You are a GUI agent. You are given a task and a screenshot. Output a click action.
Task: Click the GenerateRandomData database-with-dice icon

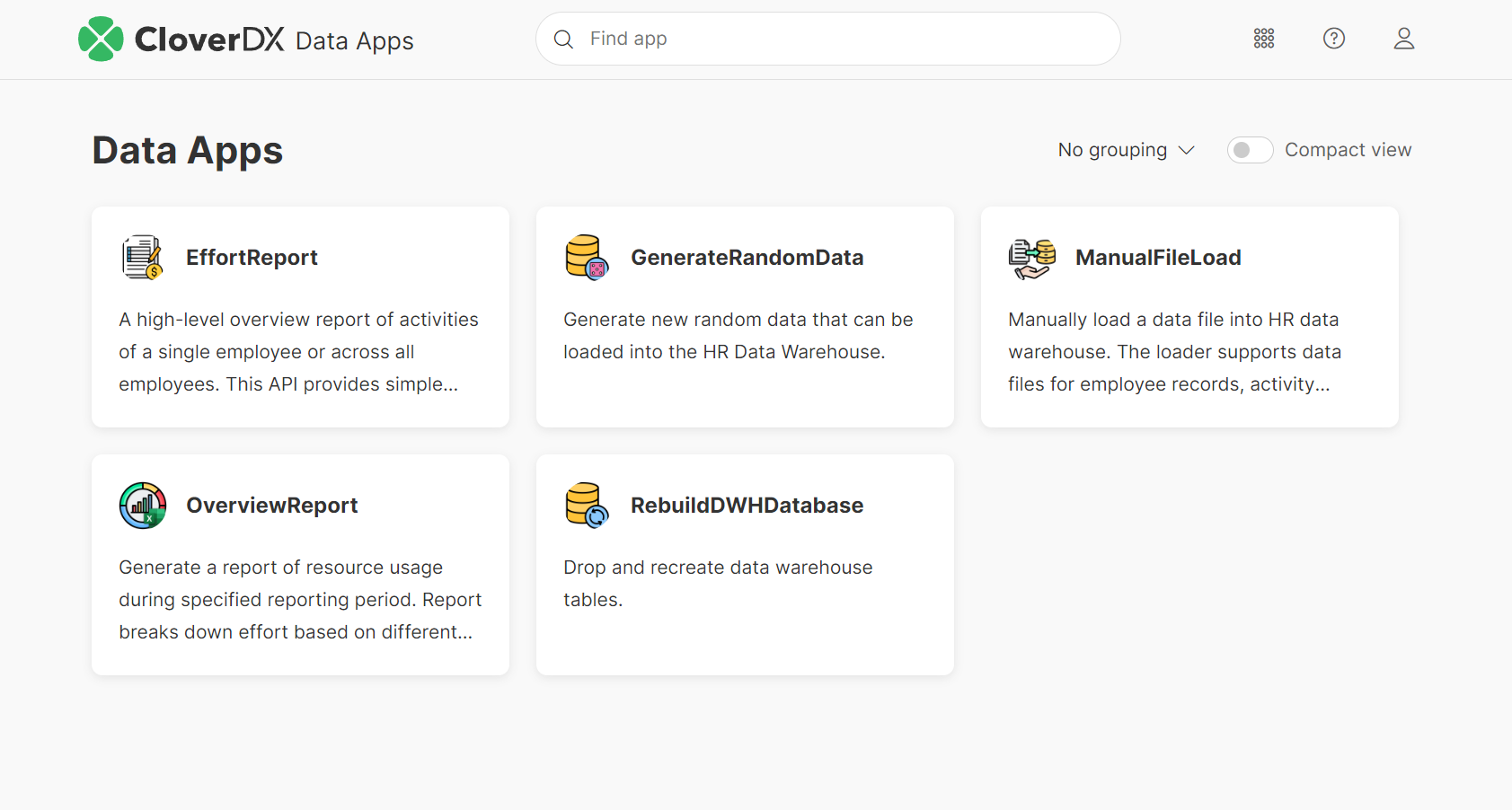click(587, 257)
